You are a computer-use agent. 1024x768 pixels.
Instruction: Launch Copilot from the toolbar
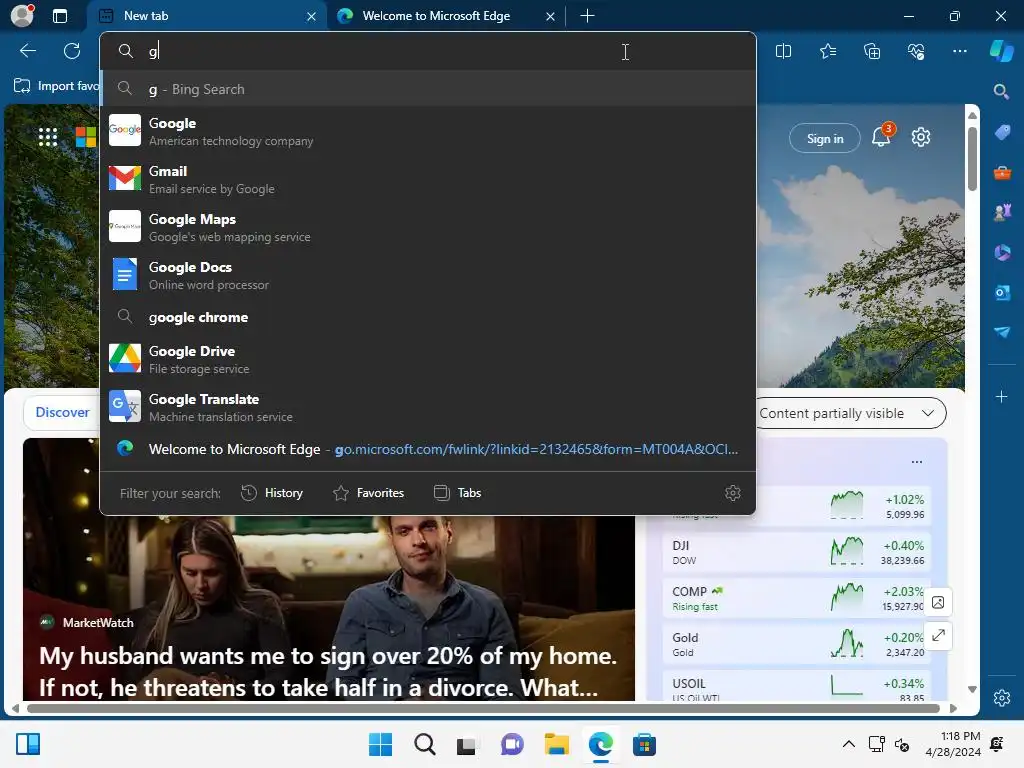1002,51
